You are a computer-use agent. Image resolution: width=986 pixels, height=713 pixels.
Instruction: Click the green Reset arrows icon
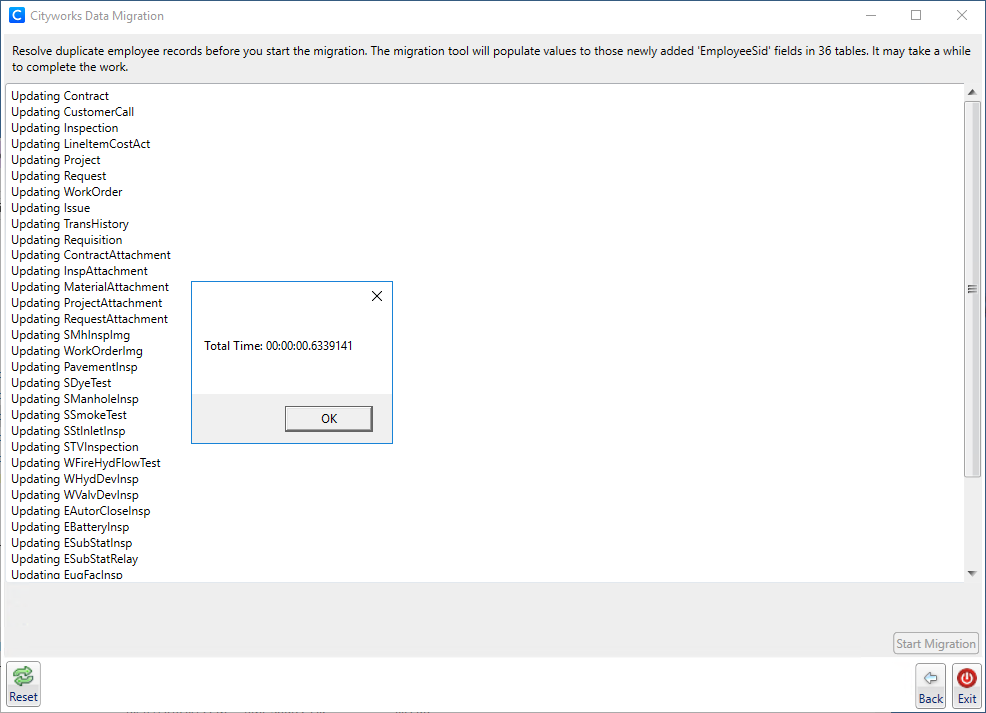point(23,677)
